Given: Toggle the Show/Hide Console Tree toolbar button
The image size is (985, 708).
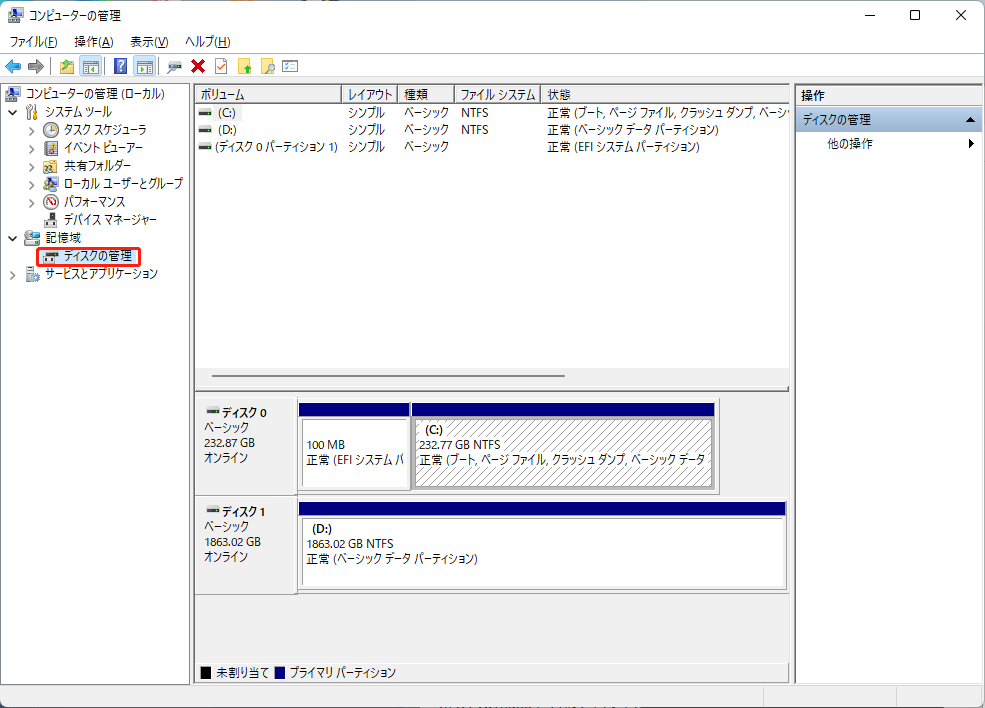Looking at the screenshot, I should tap(91, 66).
